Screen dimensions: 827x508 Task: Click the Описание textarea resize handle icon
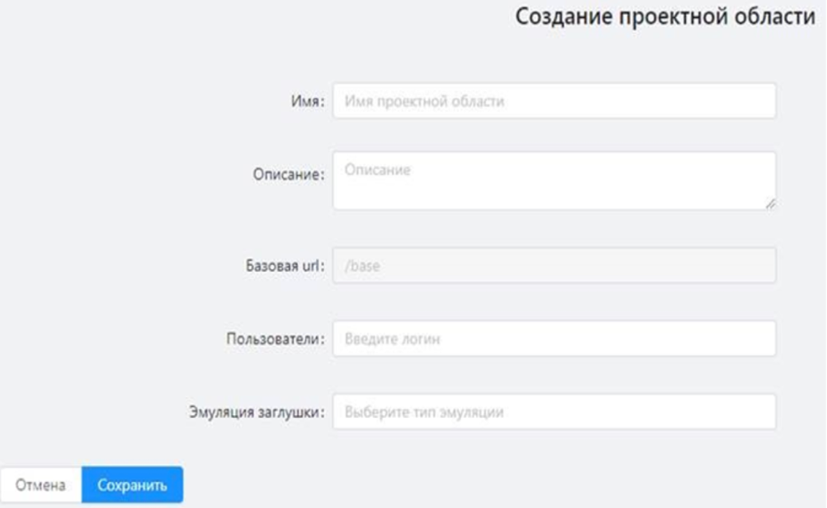pyautogui.click(x=770, y=204)
